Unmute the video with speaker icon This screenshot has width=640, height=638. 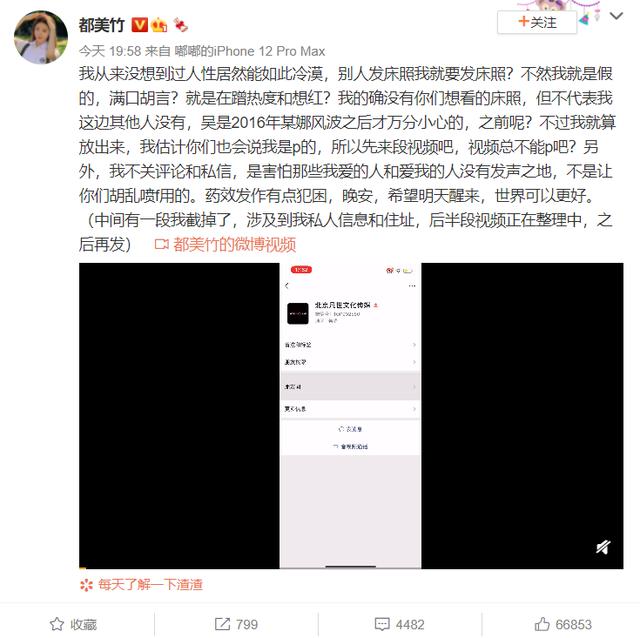[x=603, y=547]
